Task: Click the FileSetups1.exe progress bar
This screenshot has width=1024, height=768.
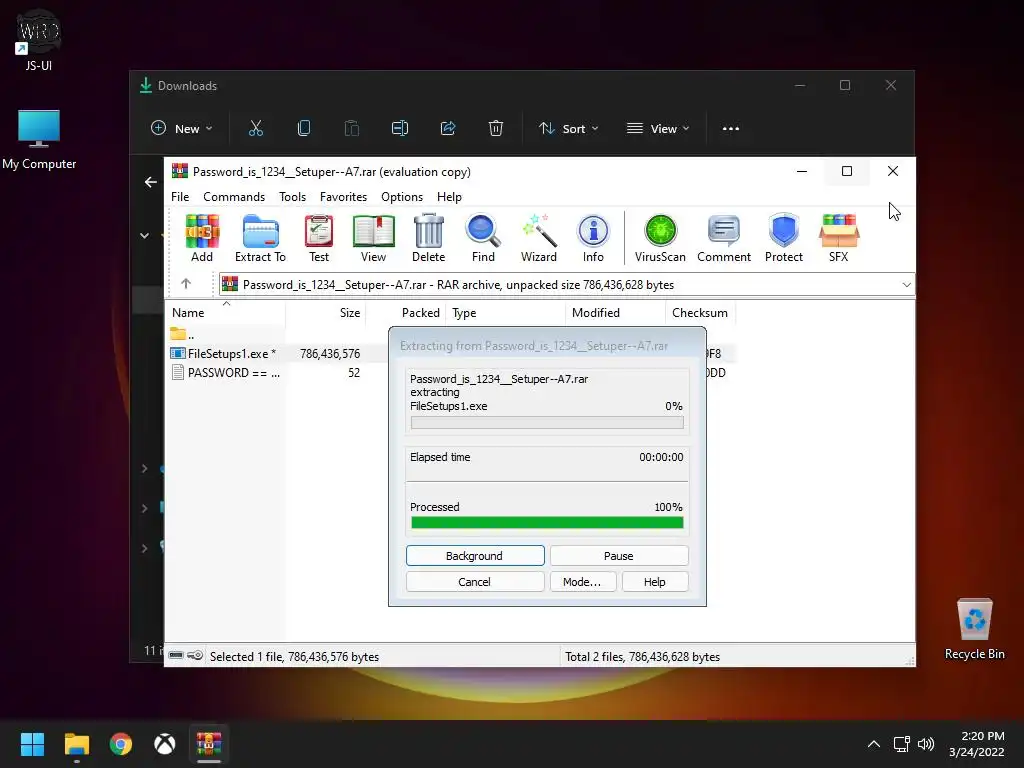Action: point(547,423)
